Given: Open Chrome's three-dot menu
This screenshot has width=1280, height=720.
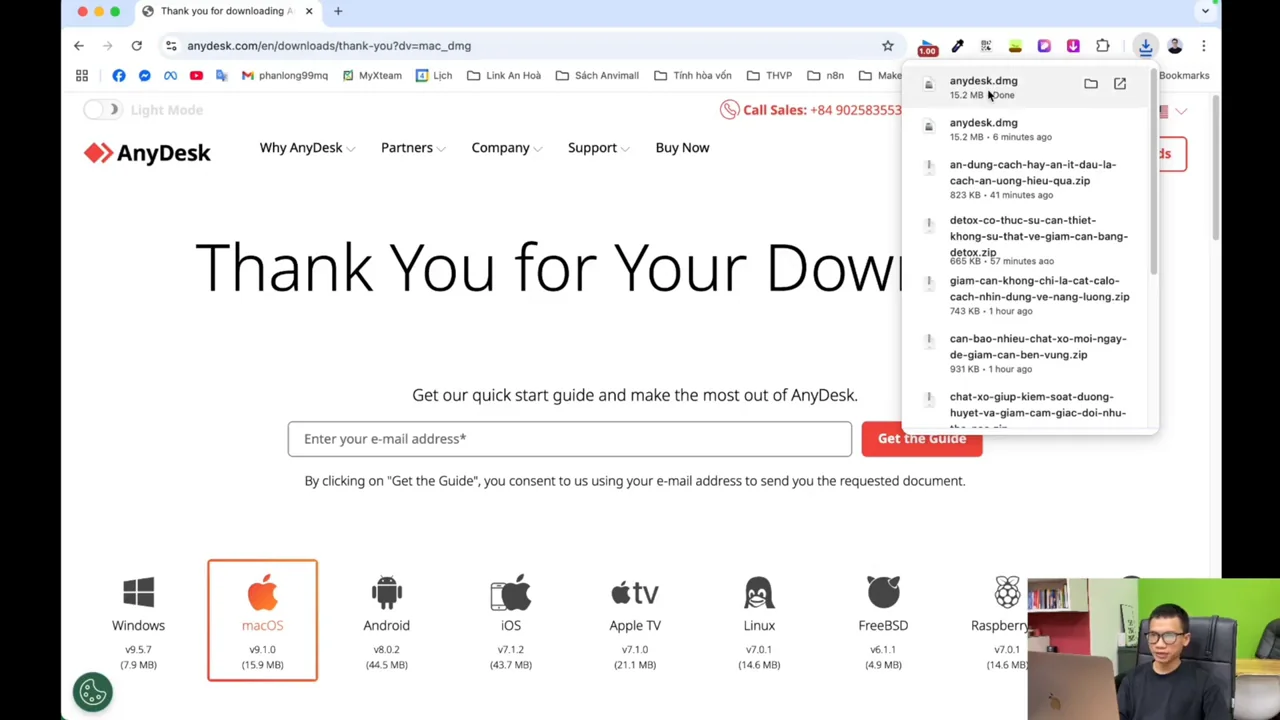Looking at the screenshot, I should tap(1204, 46).
